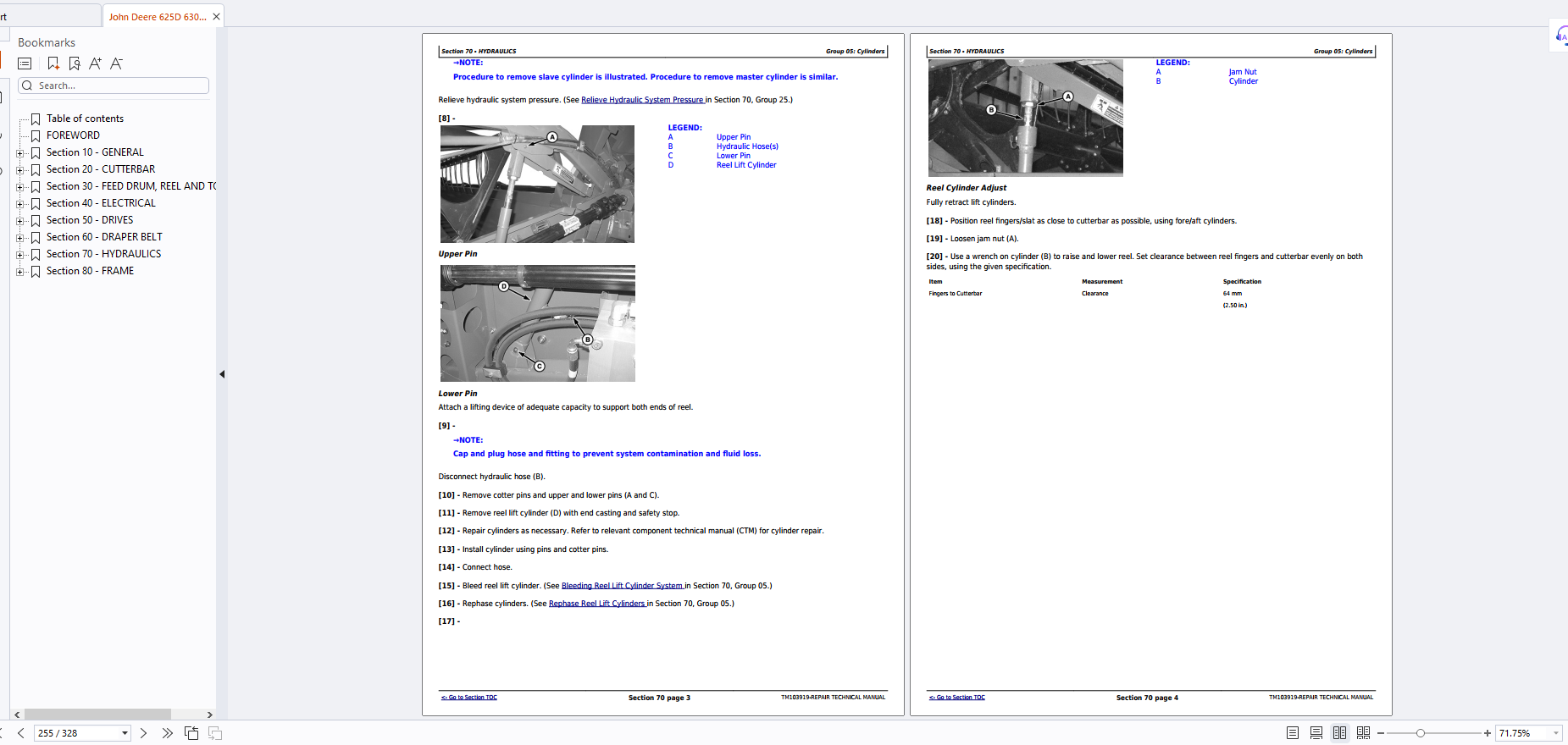Follow the Relieve Hydraulic System Pressure link
Viewport: 1568px width, 745px height.
coord(642,100)
